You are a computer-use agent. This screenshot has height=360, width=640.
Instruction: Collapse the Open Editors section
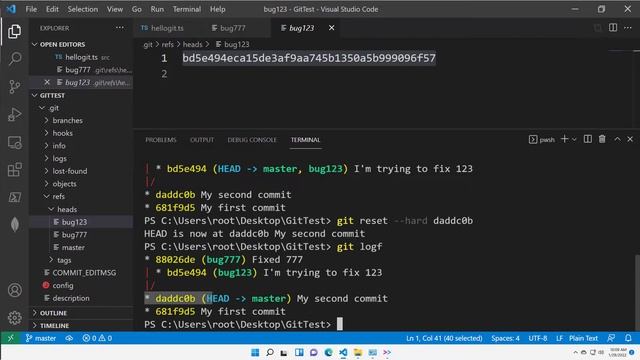pos(81,44)
